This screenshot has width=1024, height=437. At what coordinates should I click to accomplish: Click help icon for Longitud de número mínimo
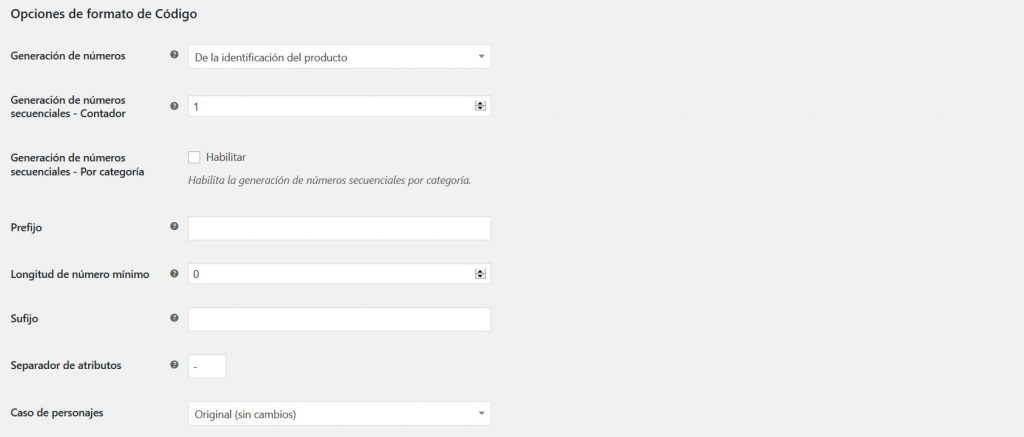(x=175, y=274)
